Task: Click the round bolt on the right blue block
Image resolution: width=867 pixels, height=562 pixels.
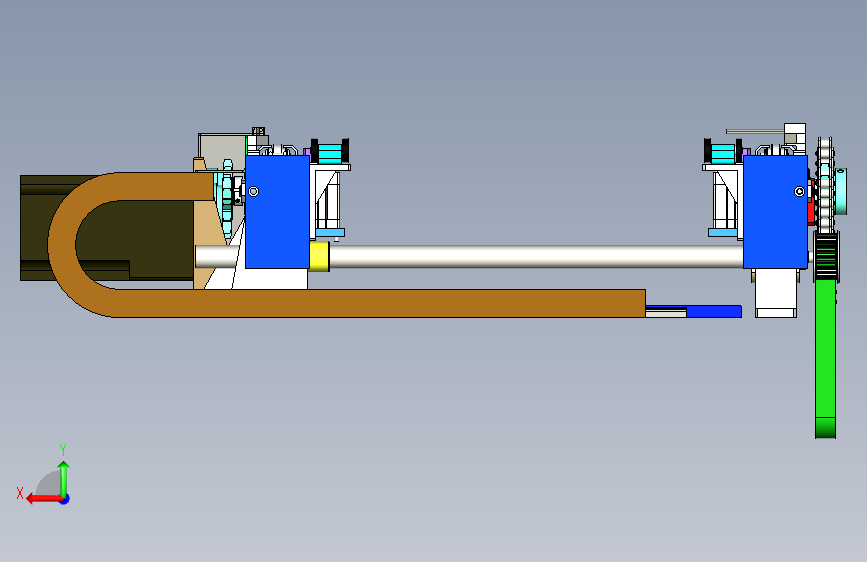Action: [x=799, y=191]
